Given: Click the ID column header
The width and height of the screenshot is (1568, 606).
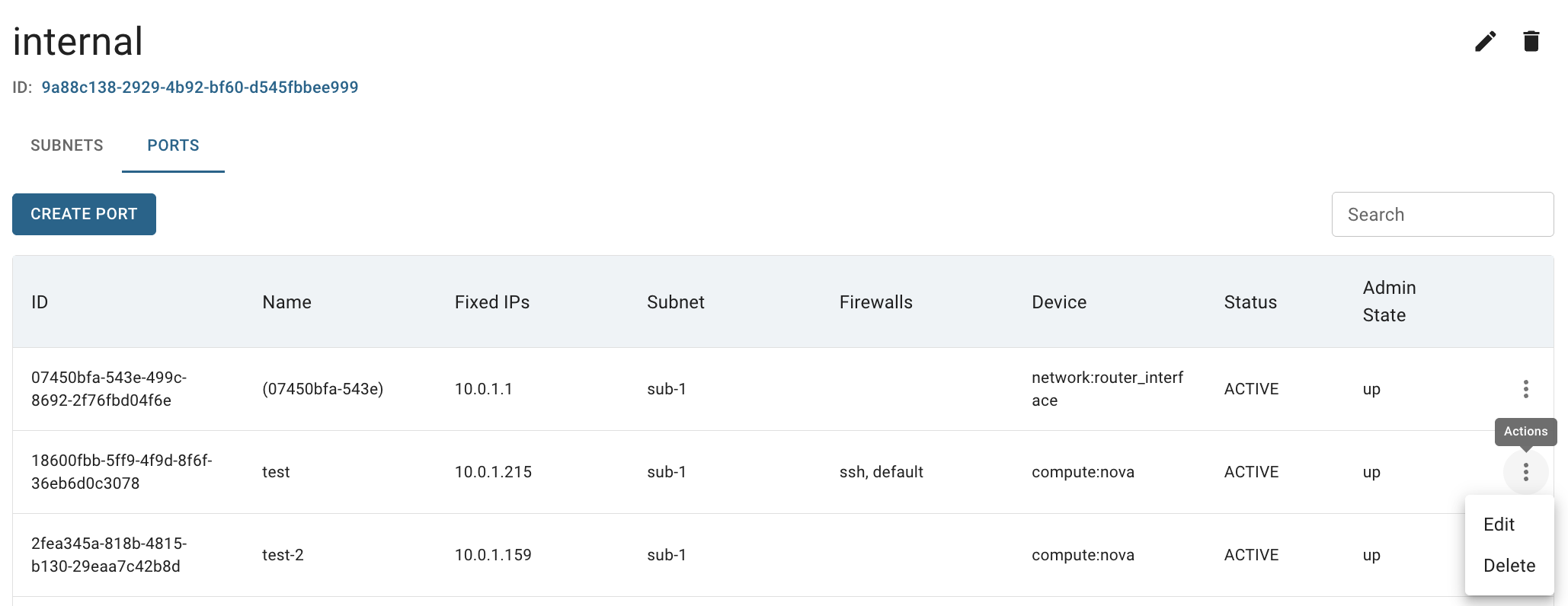Looking at the screenshot, I should (40, 302).
